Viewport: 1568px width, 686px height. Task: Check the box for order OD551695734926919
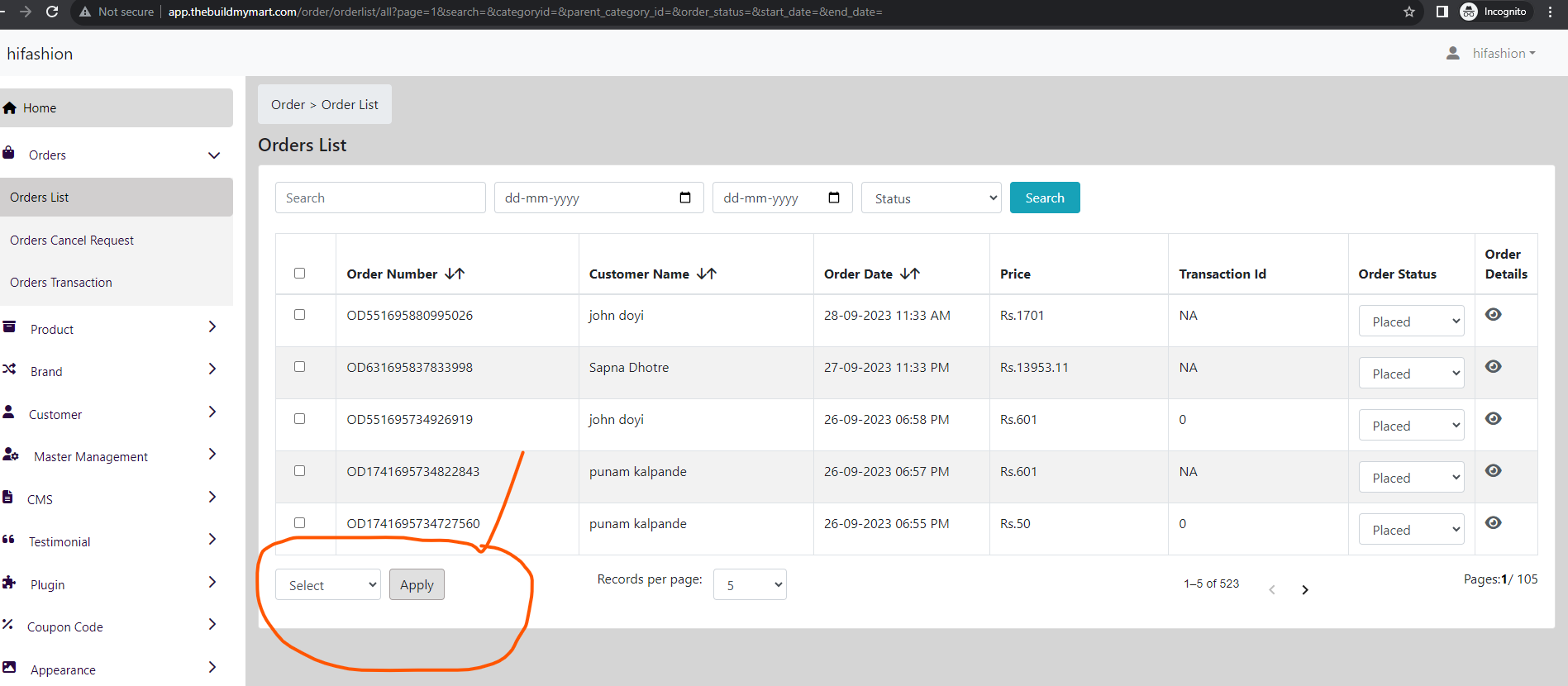click(x=300, y=419)
